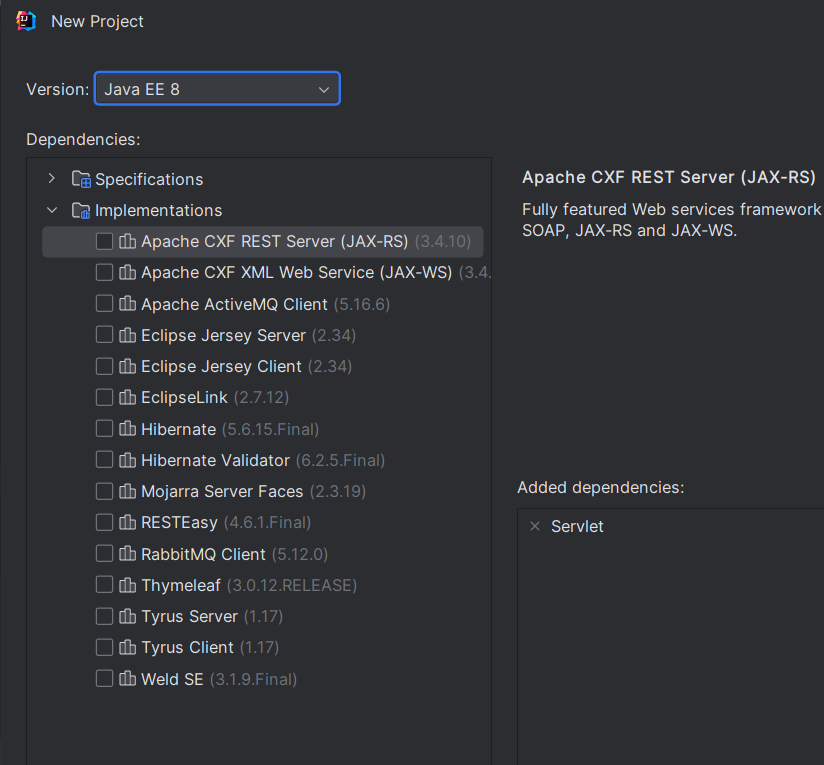Open the Version dropdown showing Java EE 8
This screenshot has height=765, width=824.
(217, 89)
